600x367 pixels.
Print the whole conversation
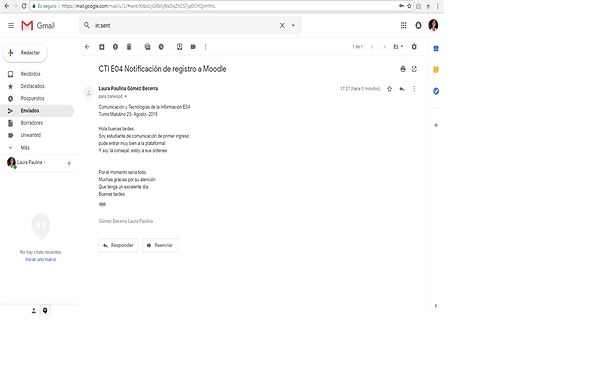[403, 69]
